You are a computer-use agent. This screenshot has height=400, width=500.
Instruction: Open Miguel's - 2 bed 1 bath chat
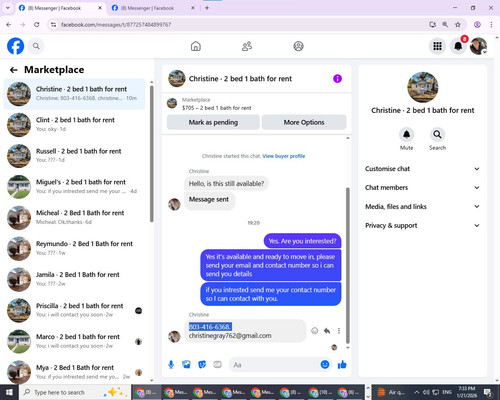pyautogui.click(x=75, y=187)
